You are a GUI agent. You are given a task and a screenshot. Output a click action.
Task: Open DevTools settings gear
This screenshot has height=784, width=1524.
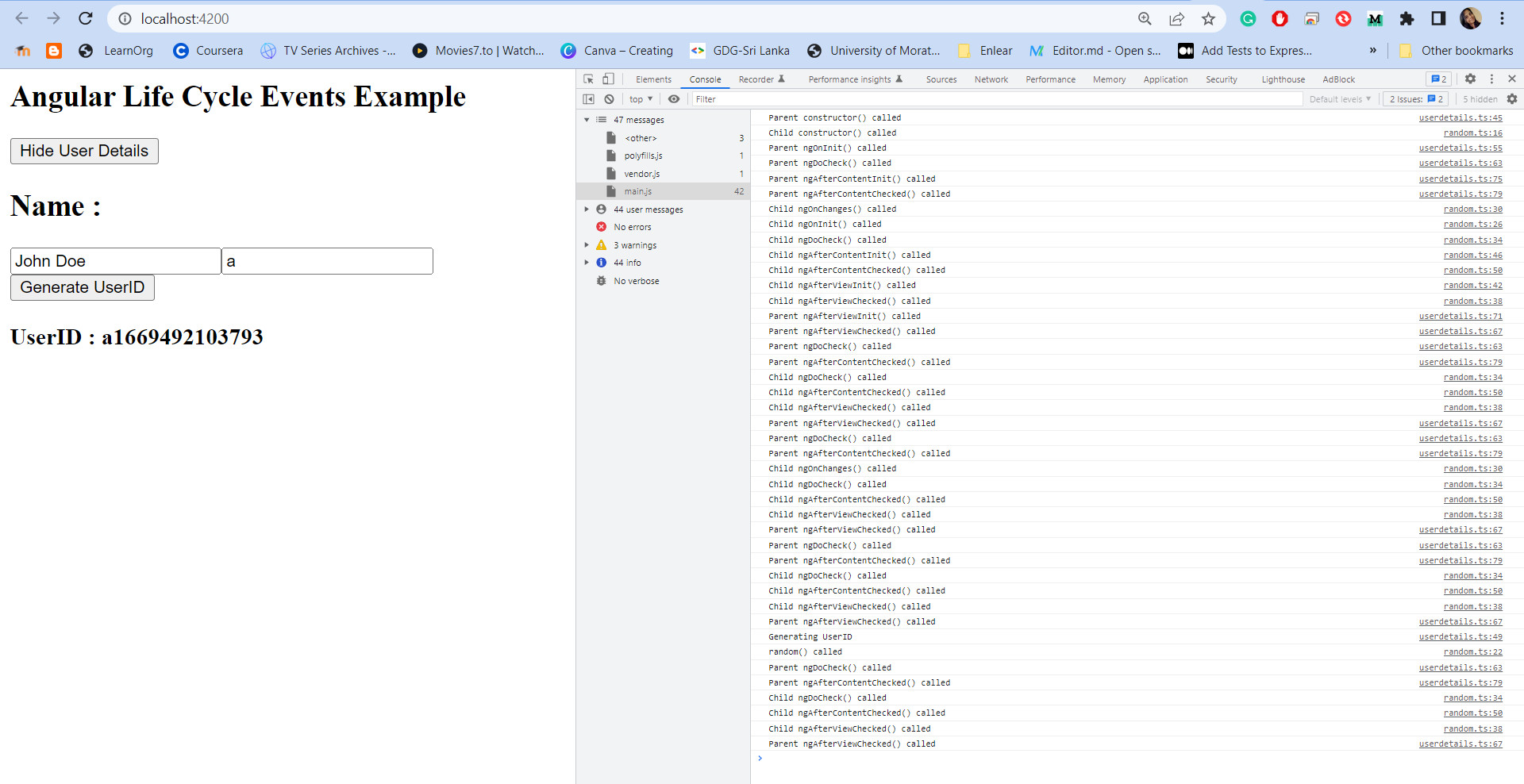(x=1470, y=79)
